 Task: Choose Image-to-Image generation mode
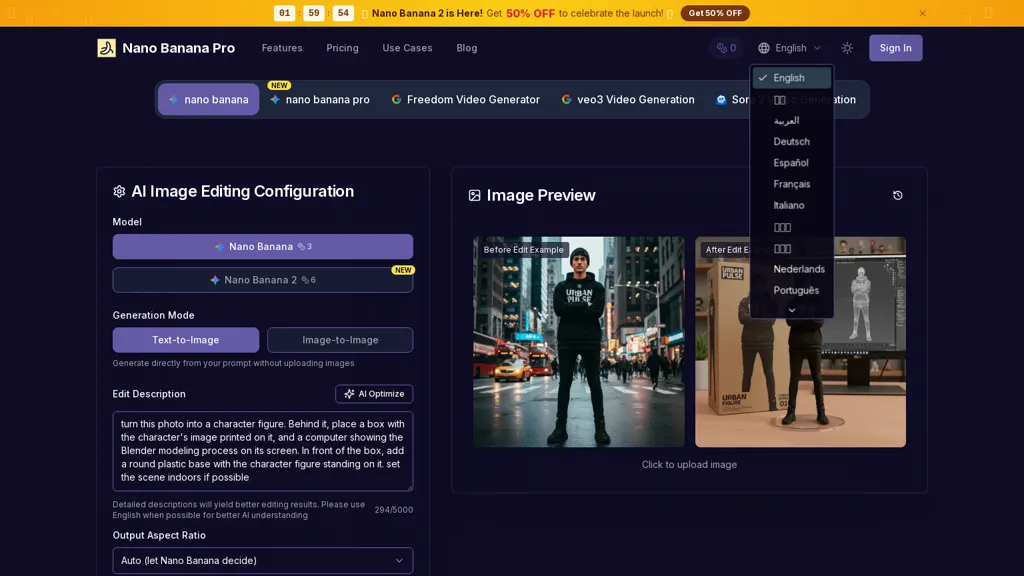340,340
